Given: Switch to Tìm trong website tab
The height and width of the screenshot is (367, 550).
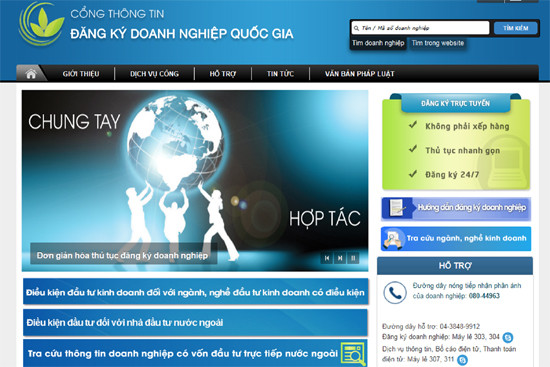Looking at the screenshot, I should pos(438,43).
